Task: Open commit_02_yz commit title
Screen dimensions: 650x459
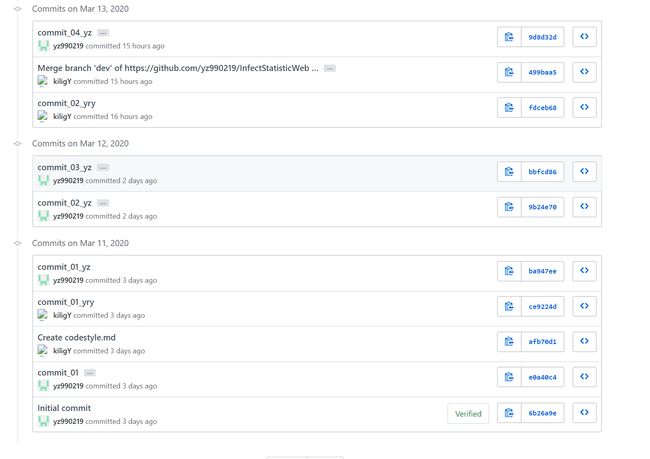Action: pyautogui.click(x=65, y=203)
